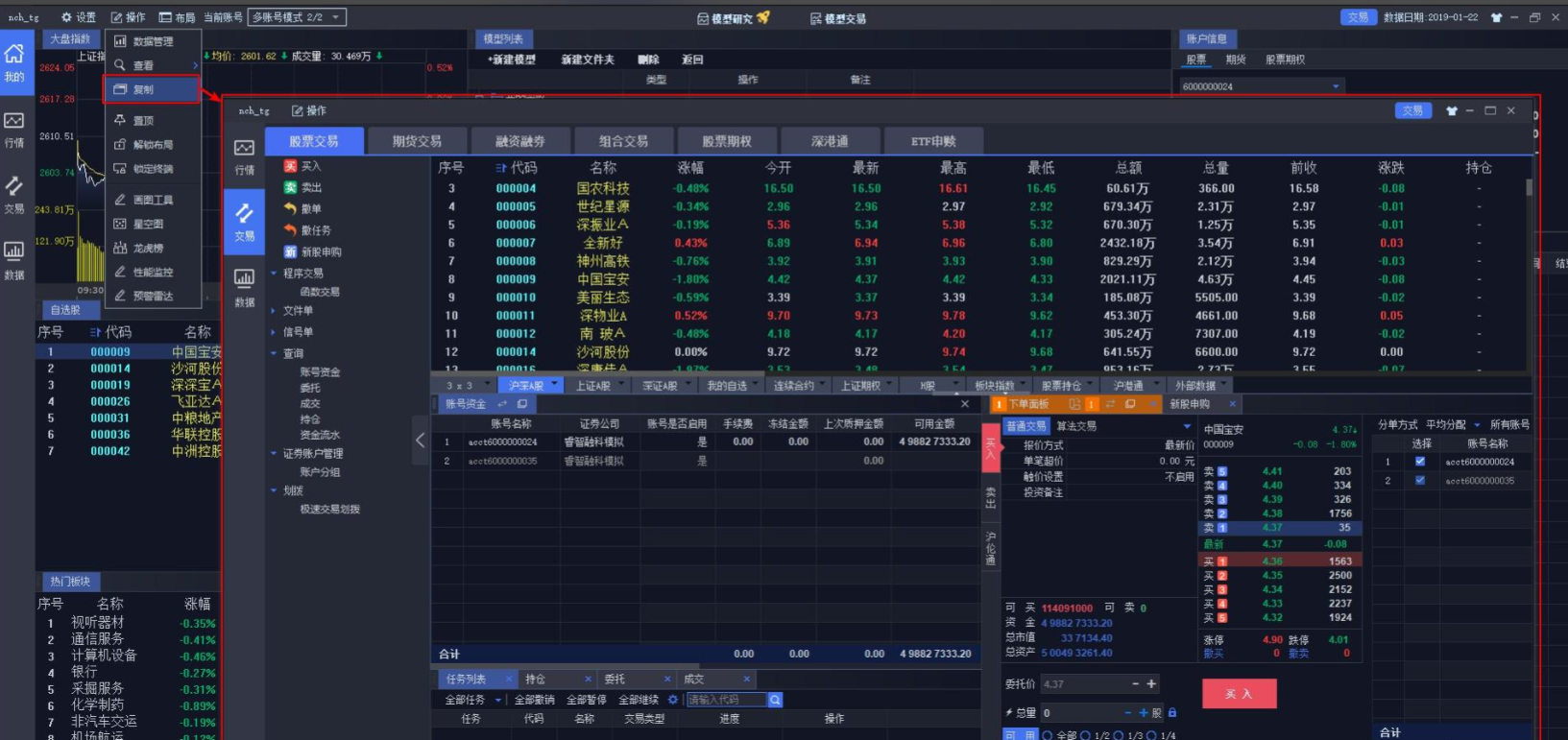Click the 请输入代码 code input field
The image size is (1568, 740).
pos(725,700)
